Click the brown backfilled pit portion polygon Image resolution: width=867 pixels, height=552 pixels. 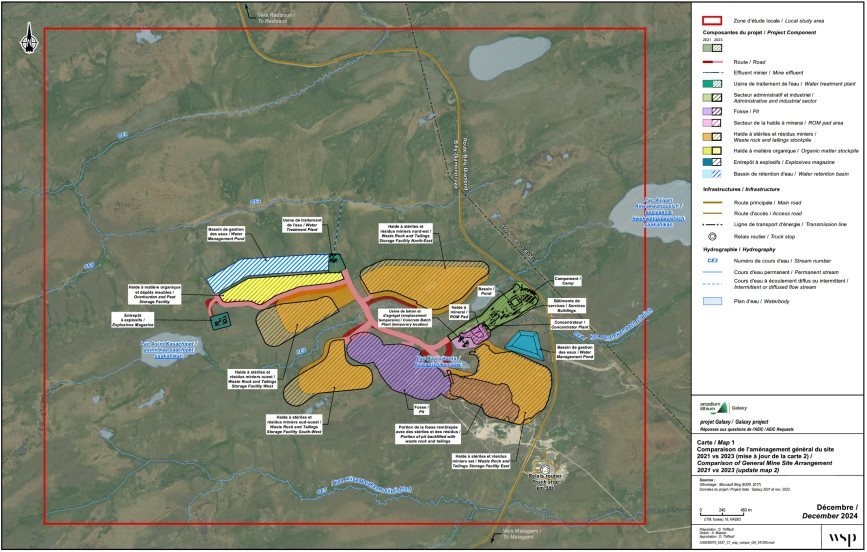pos(484,397)
